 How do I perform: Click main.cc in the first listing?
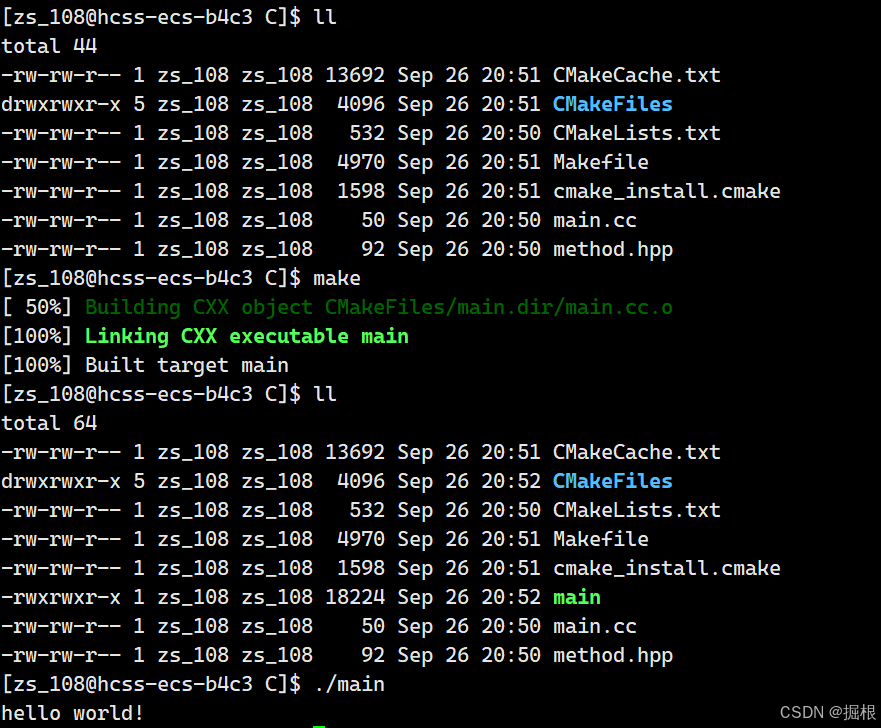(x=594, y=220)
